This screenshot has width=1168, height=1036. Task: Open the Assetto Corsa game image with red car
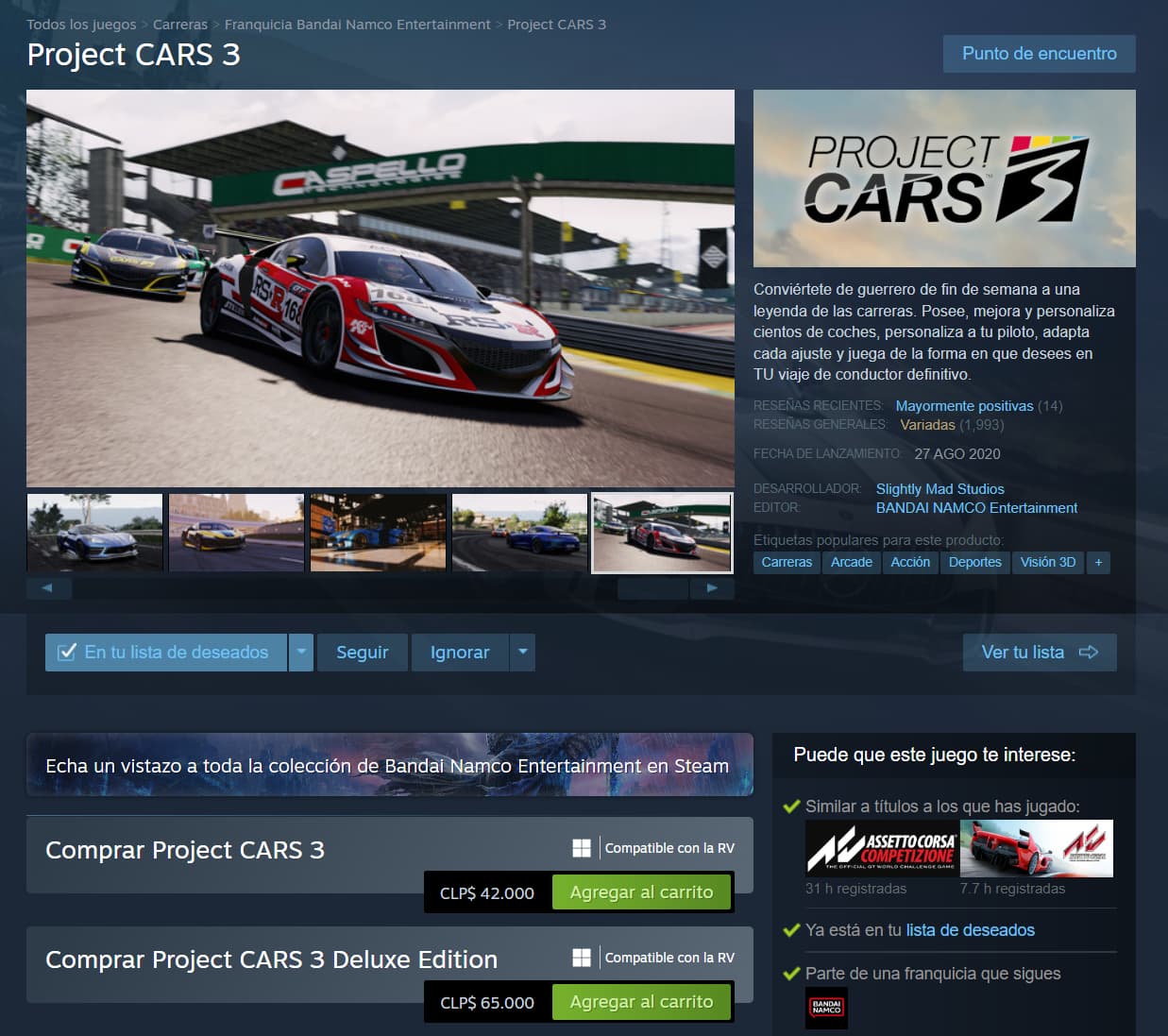pyautogui.click(x=1037, y=848)
